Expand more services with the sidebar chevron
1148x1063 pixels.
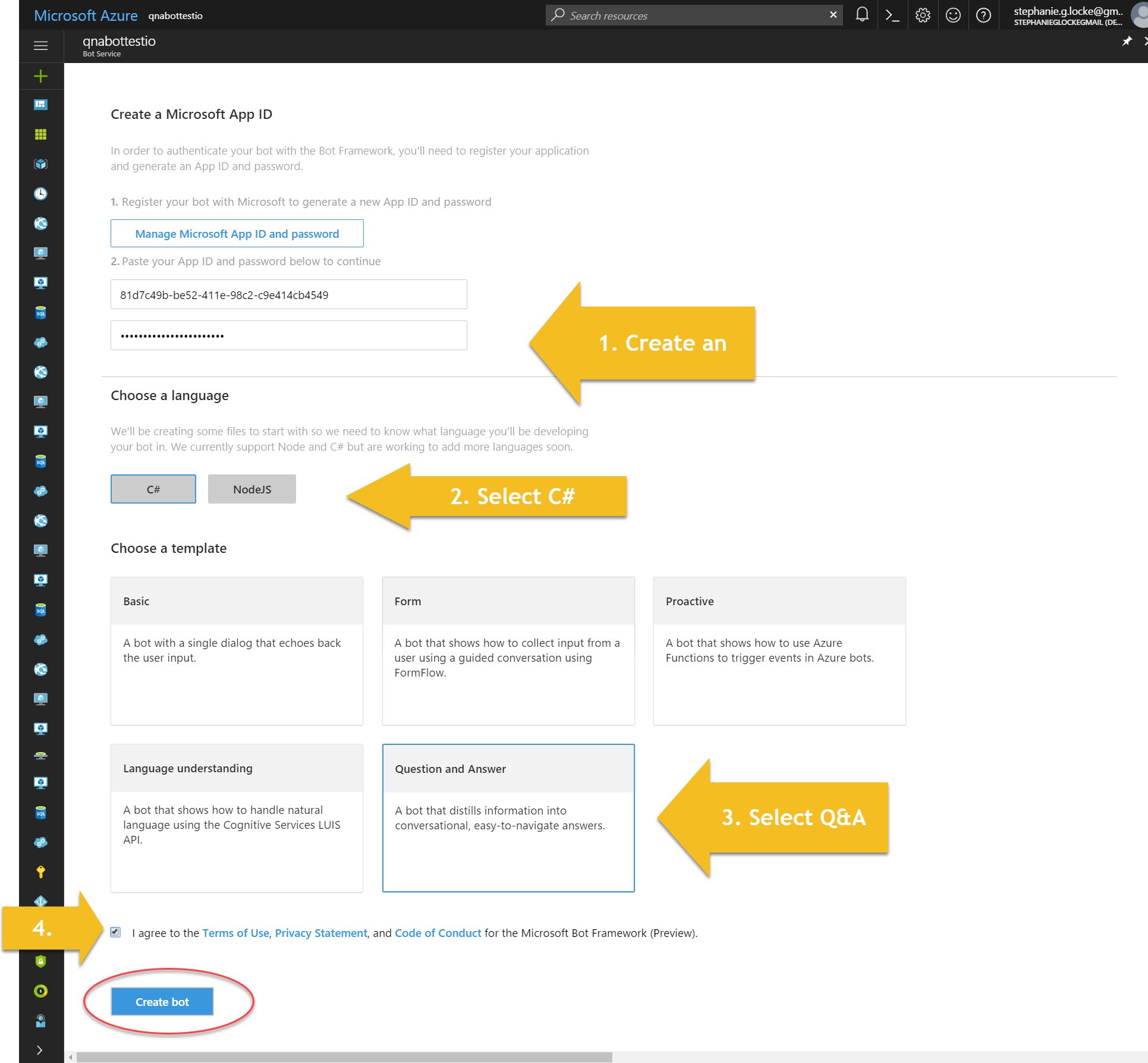40,1050
